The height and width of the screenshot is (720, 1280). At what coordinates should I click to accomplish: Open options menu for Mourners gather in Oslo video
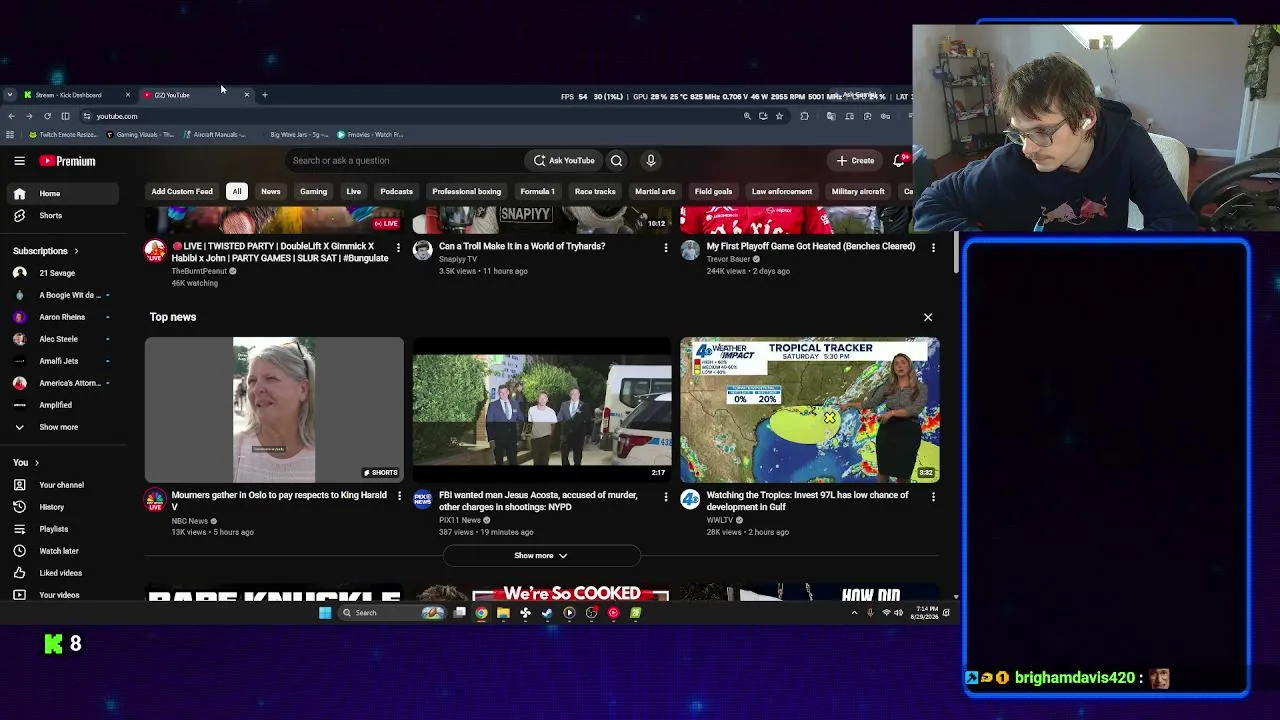(398, 496)
